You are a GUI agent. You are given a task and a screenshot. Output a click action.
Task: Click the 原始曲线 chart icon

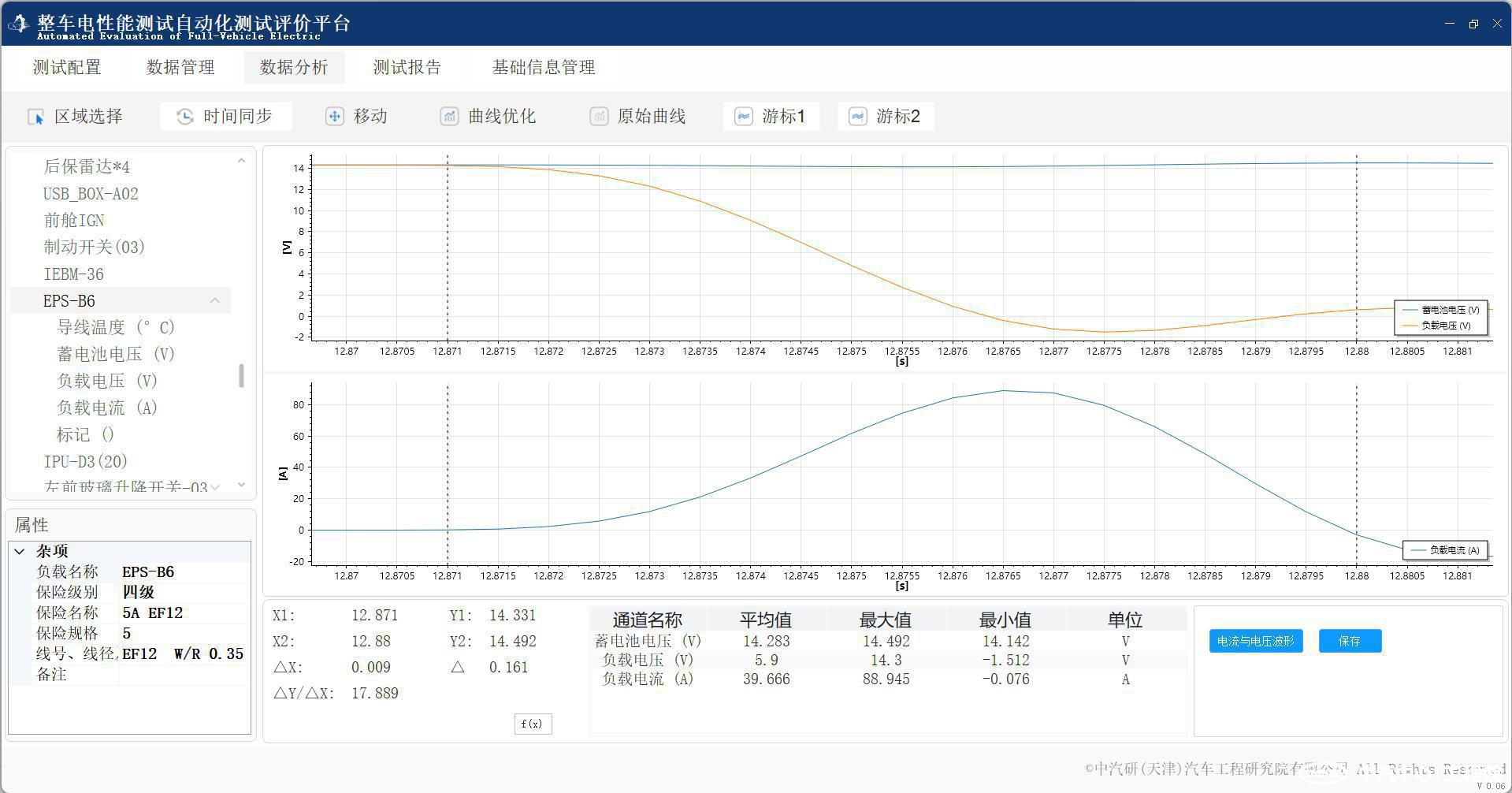coord(599,117)
